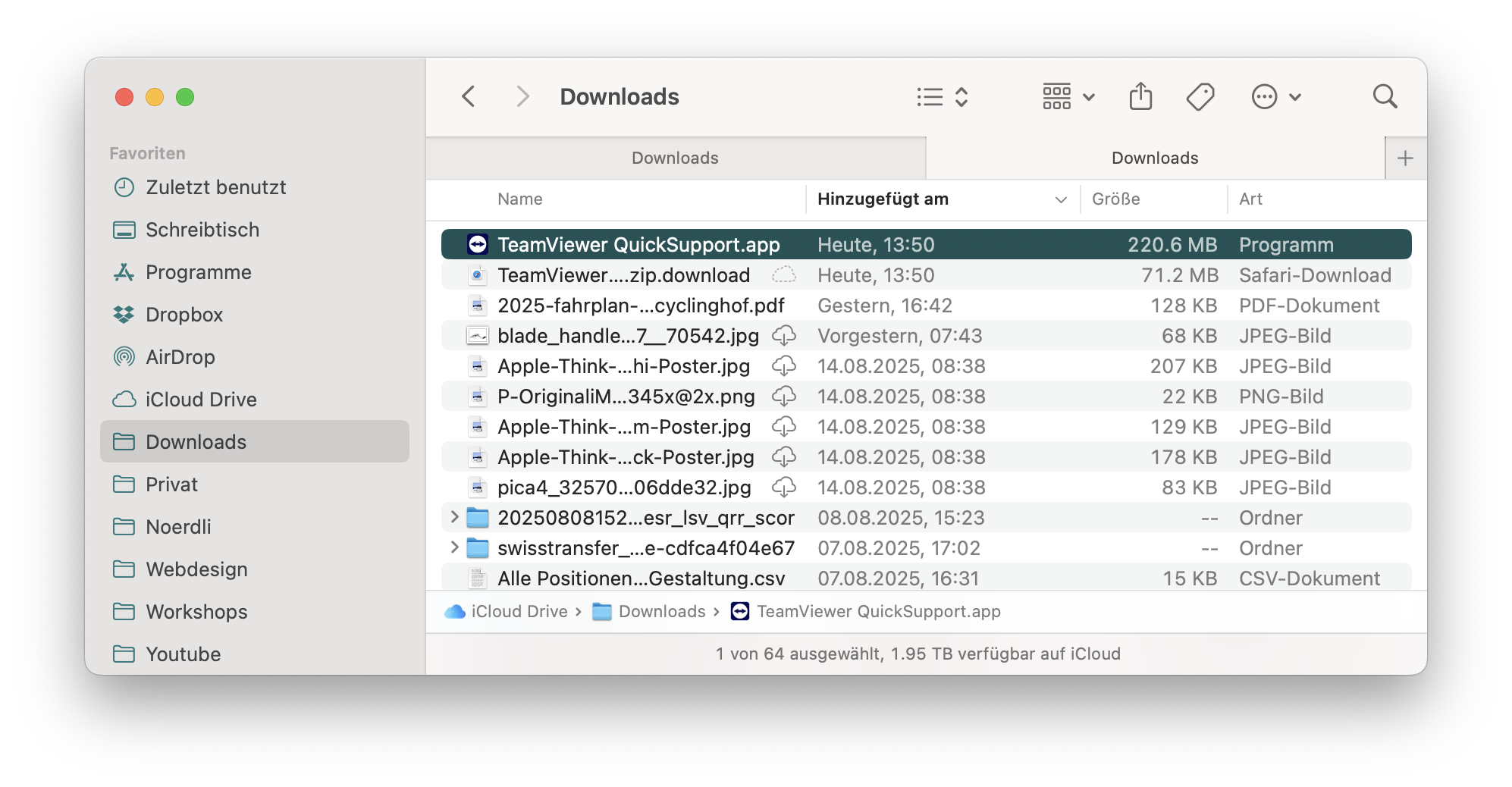Click the swisstransfer folder icon
Viewport: 1512px width, 787px height.
[478, 547]
